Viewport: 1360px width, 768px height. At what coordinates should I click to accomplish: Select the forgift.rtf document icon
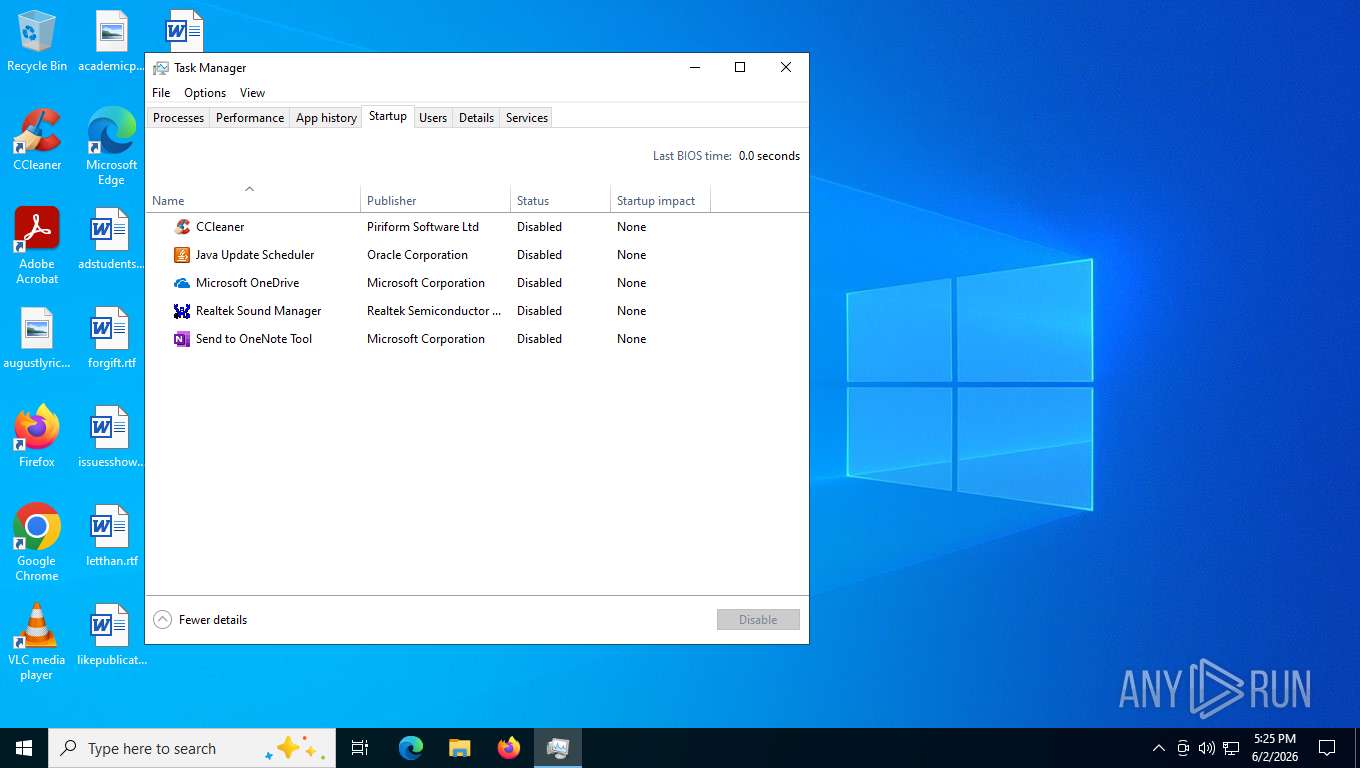click(110, 329)
